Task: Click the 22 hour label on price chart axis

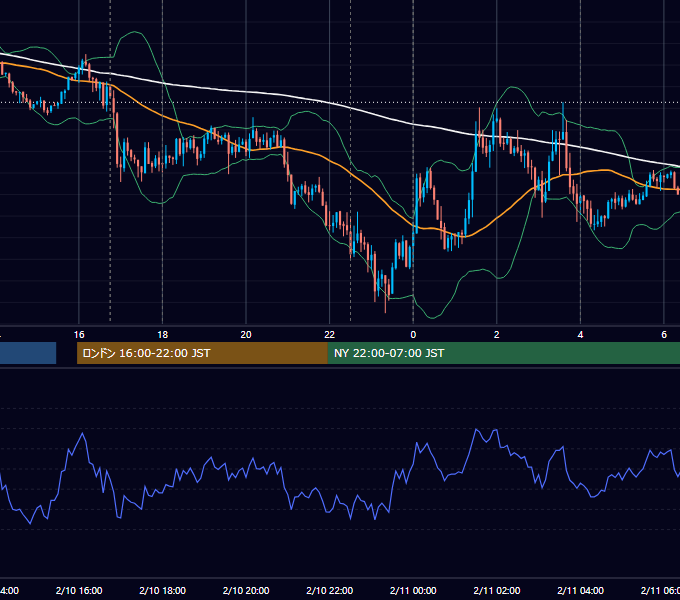Action: (x=330, y=335)
